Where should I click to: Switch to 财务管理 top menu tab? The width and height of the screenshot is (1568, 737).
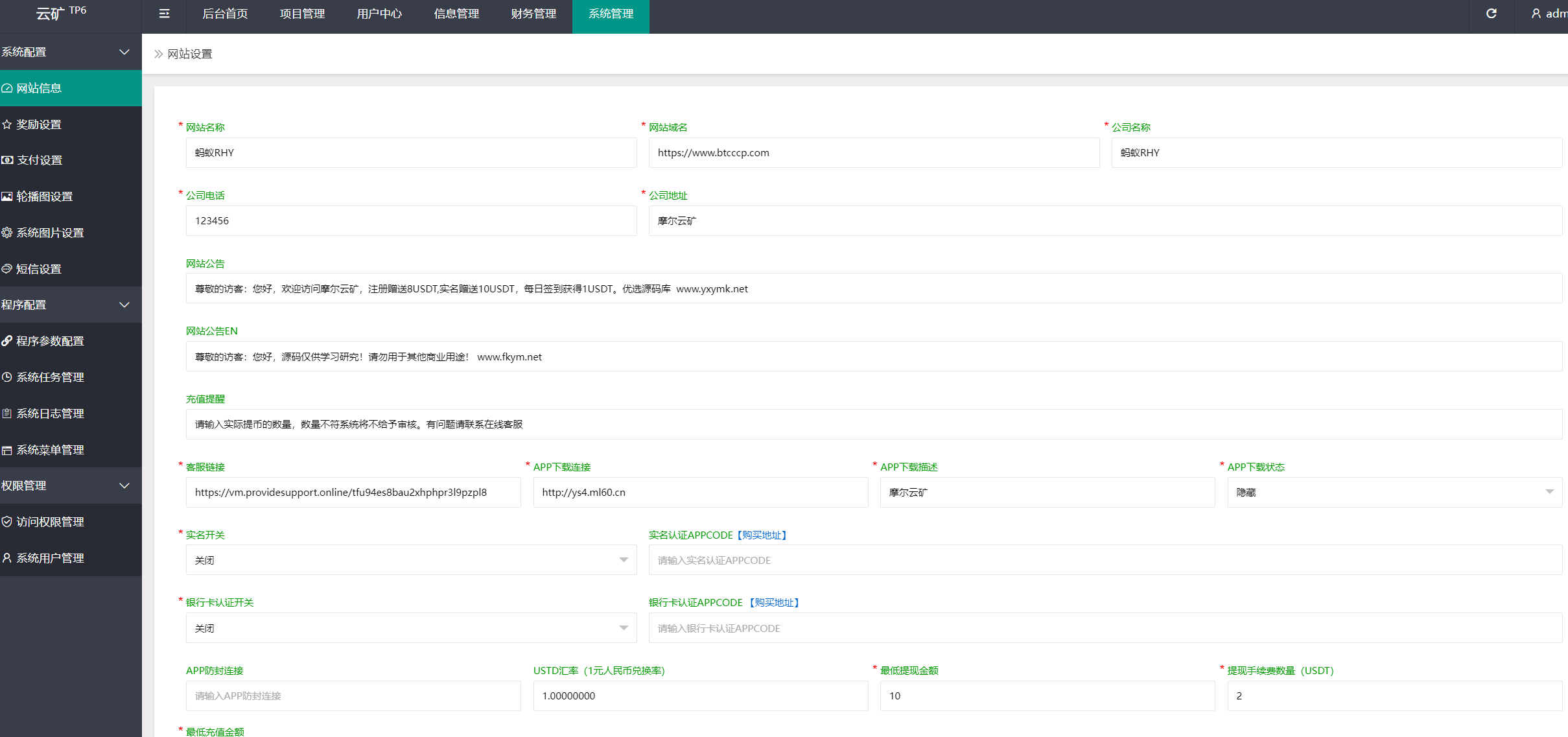(x=533, y=14)
